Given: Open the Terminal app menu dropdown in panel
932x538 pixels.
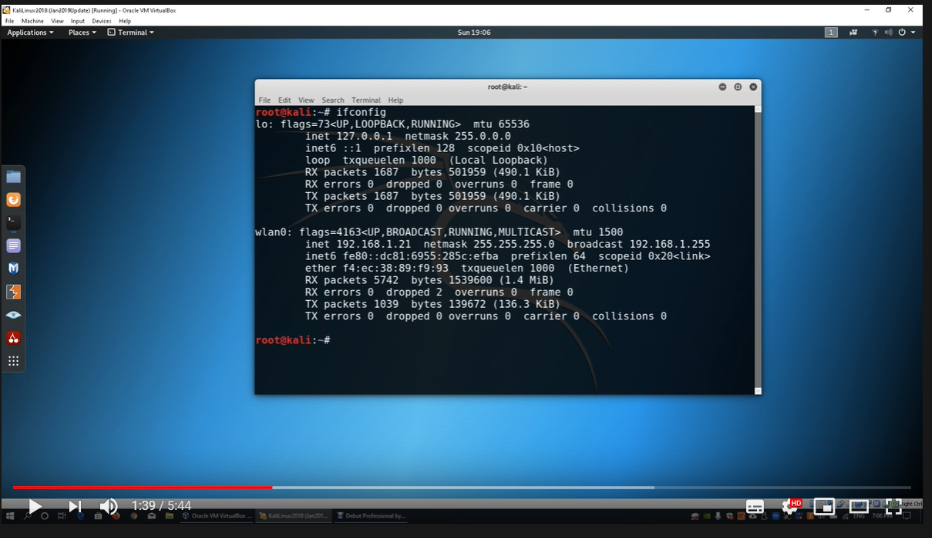Looking at the screenshot, I should 131,32.
